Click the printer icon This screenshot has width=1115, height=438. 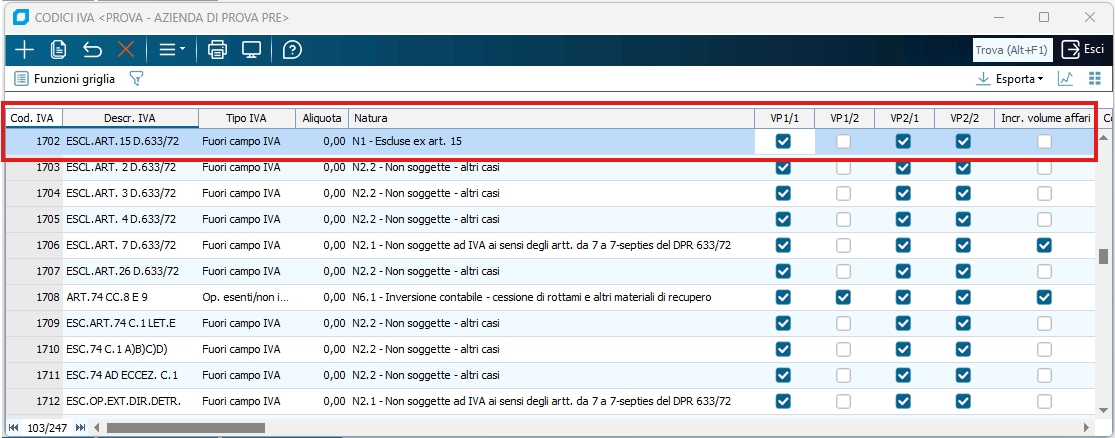pyautogui.click(x=218, y=50)
